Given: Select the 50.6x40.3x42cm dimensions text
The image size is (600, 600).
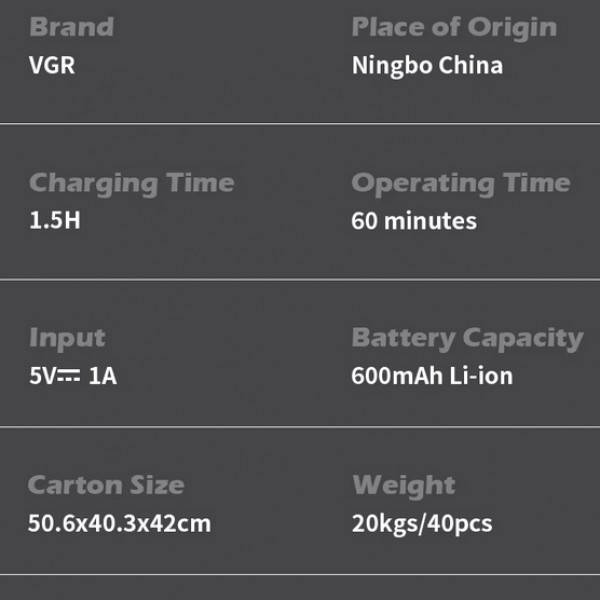Looking at the screenshot, I should coord(119,523).
